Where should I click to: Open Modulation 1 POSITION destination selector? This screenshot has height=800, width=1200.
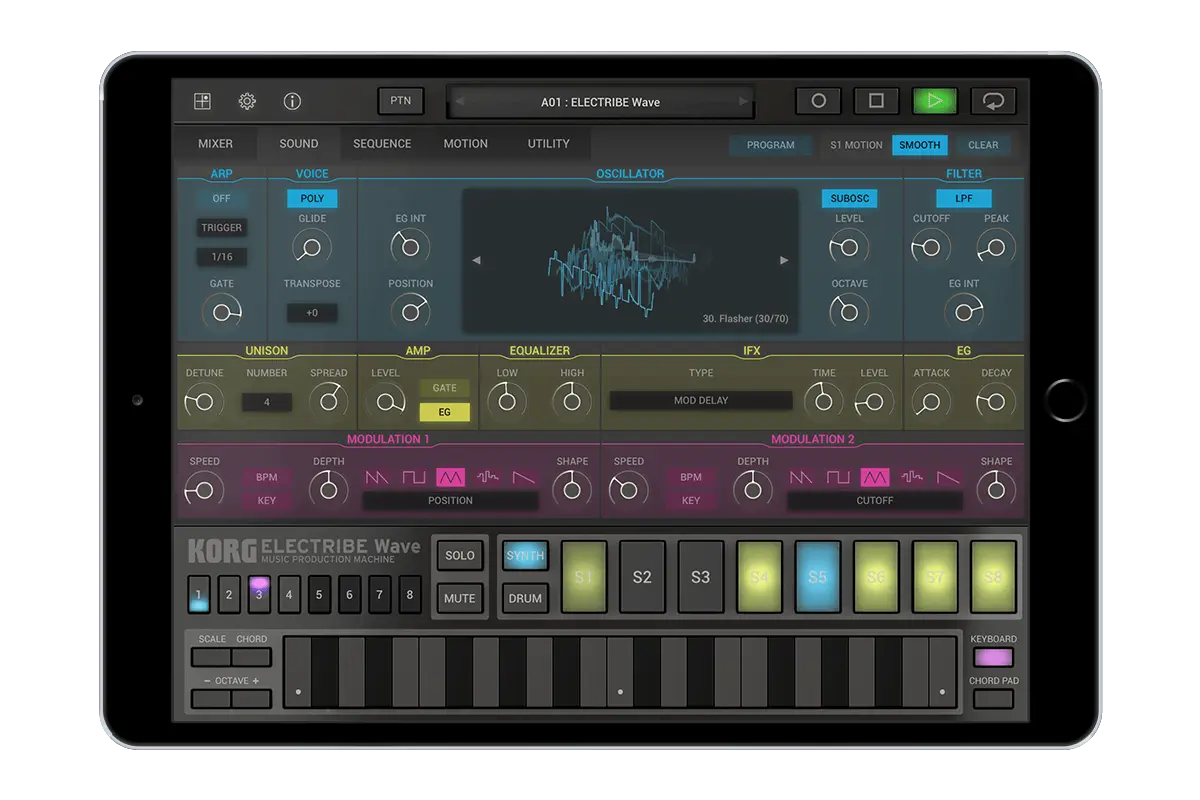coord(451,500)
